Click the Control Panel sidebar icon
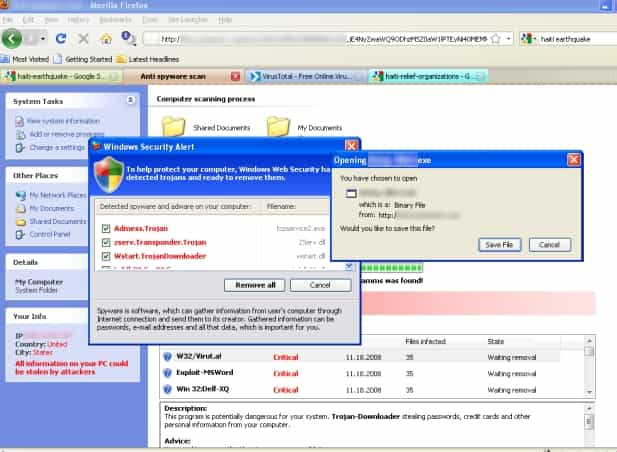617x452 pixels. (20, 235)
